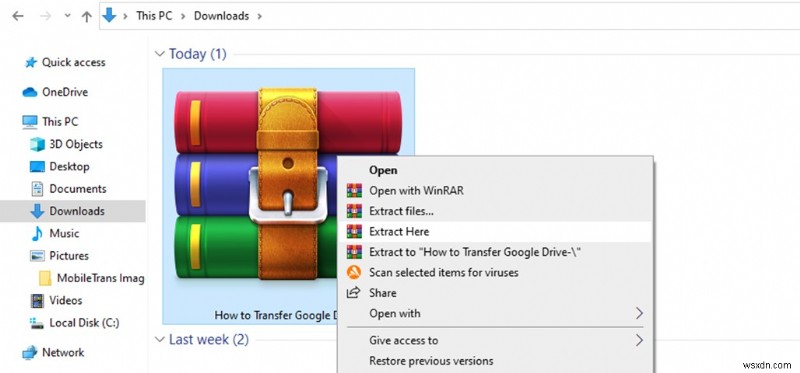Expand chevron after Downloads breadcrumb
800x373 pixels.
tap(260, 16)
